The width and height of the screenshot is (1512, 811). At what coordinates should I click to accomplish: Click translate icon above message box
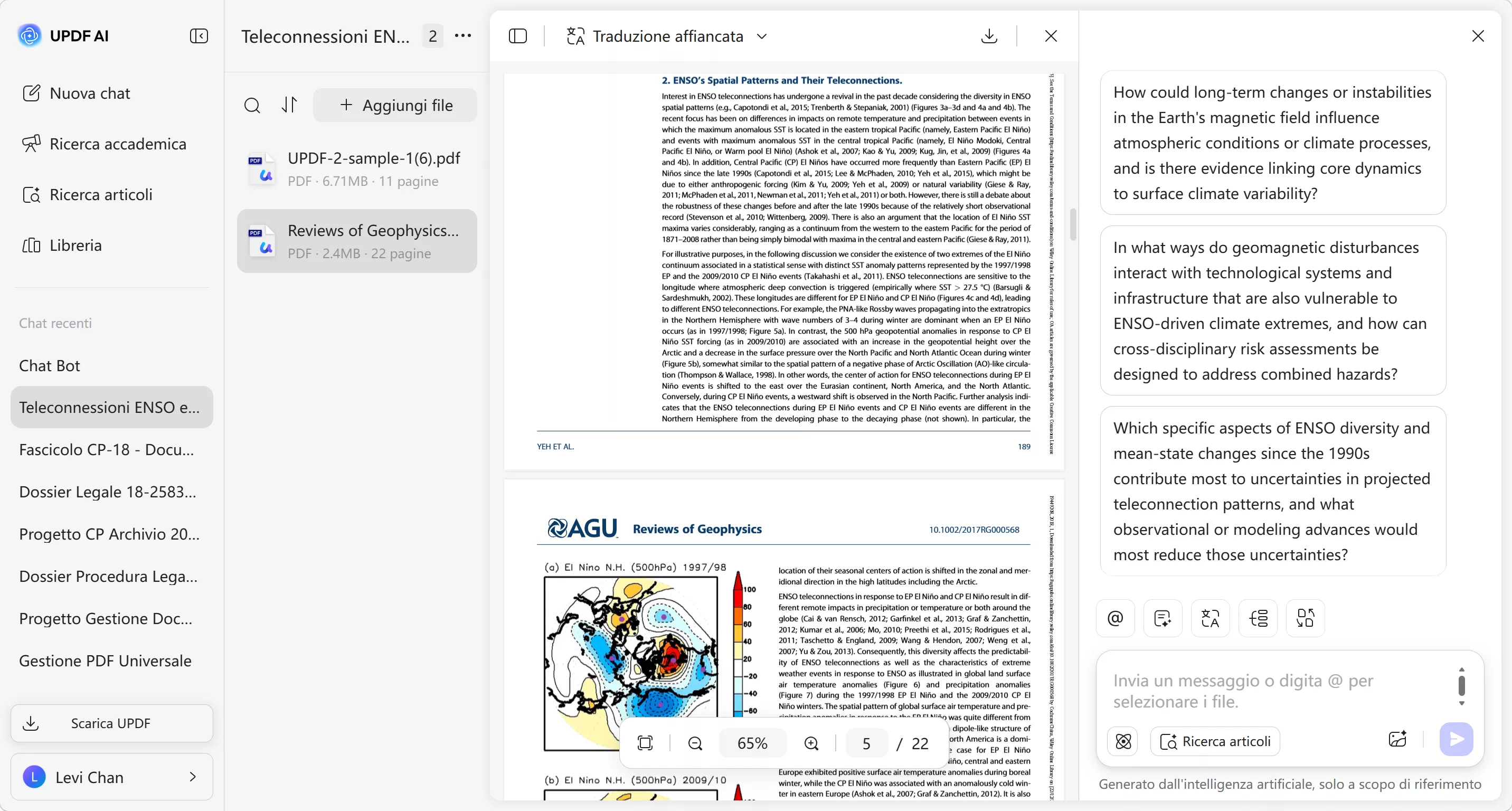click(1211, 618)
